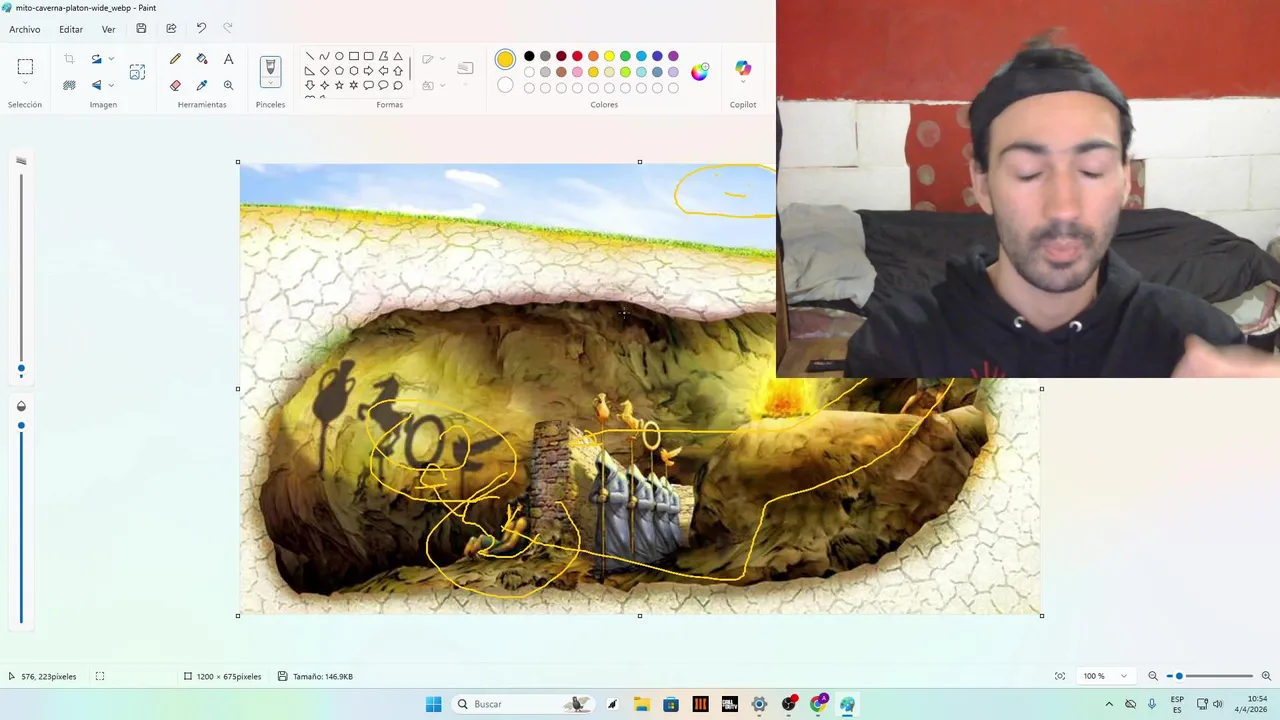The image size is (1280, 720).
Task: Open the Ver menu
Action: point(108,29)
